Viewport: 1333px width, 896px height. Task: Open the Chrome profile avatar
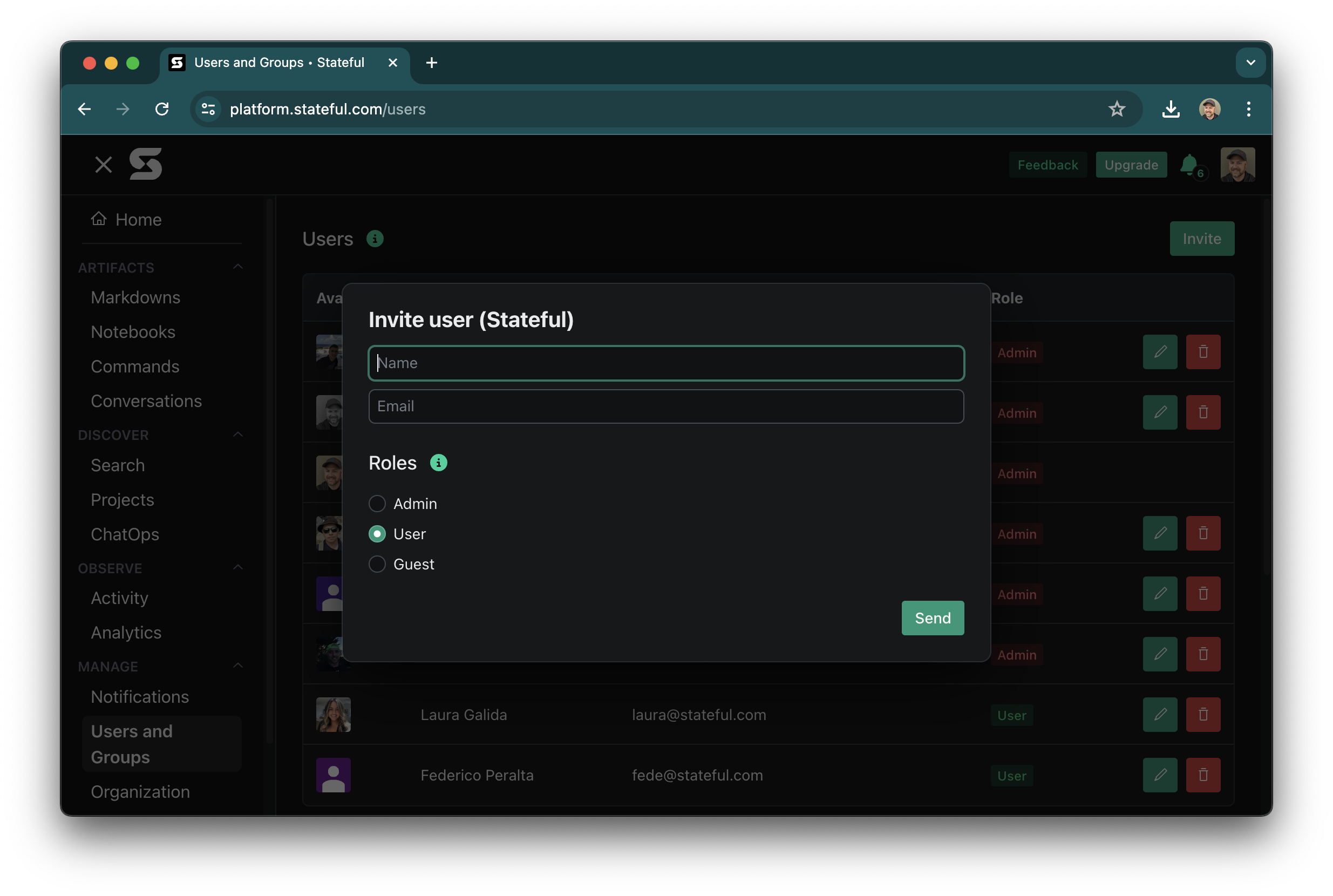pyautogui.click(x=1209, y=109)
